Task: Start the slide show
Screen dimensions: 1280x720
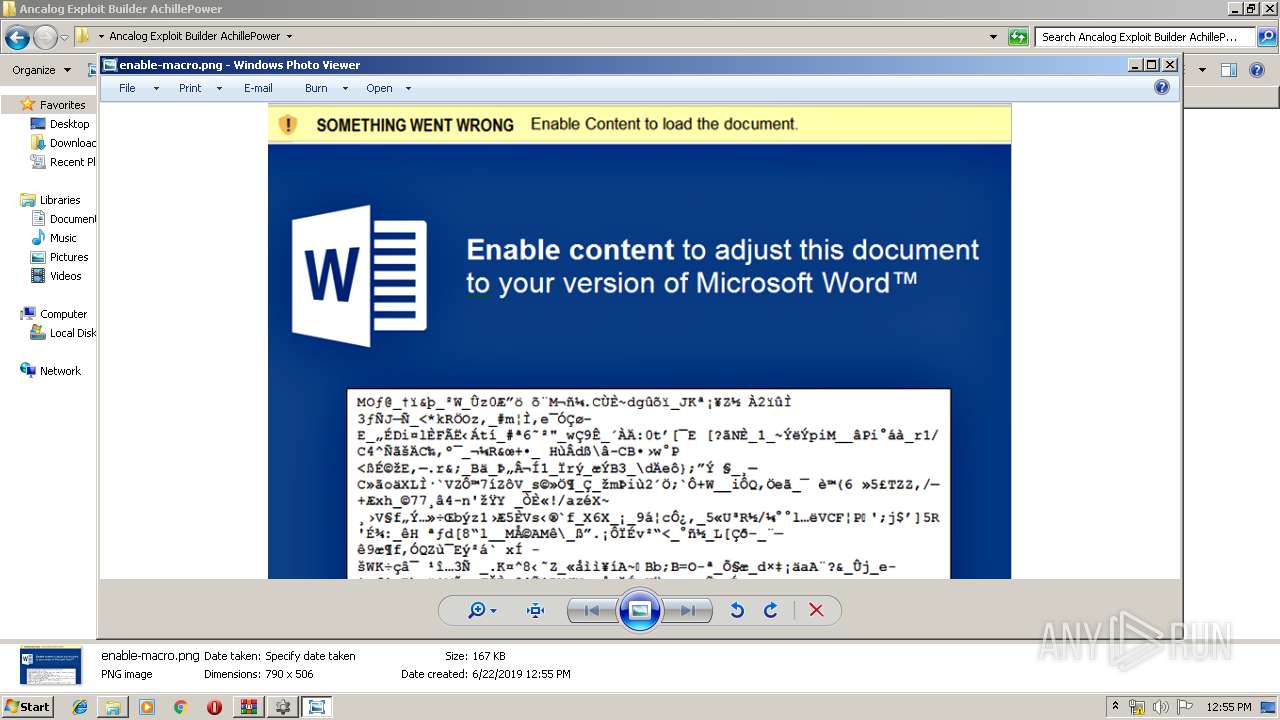Action: 640,610
